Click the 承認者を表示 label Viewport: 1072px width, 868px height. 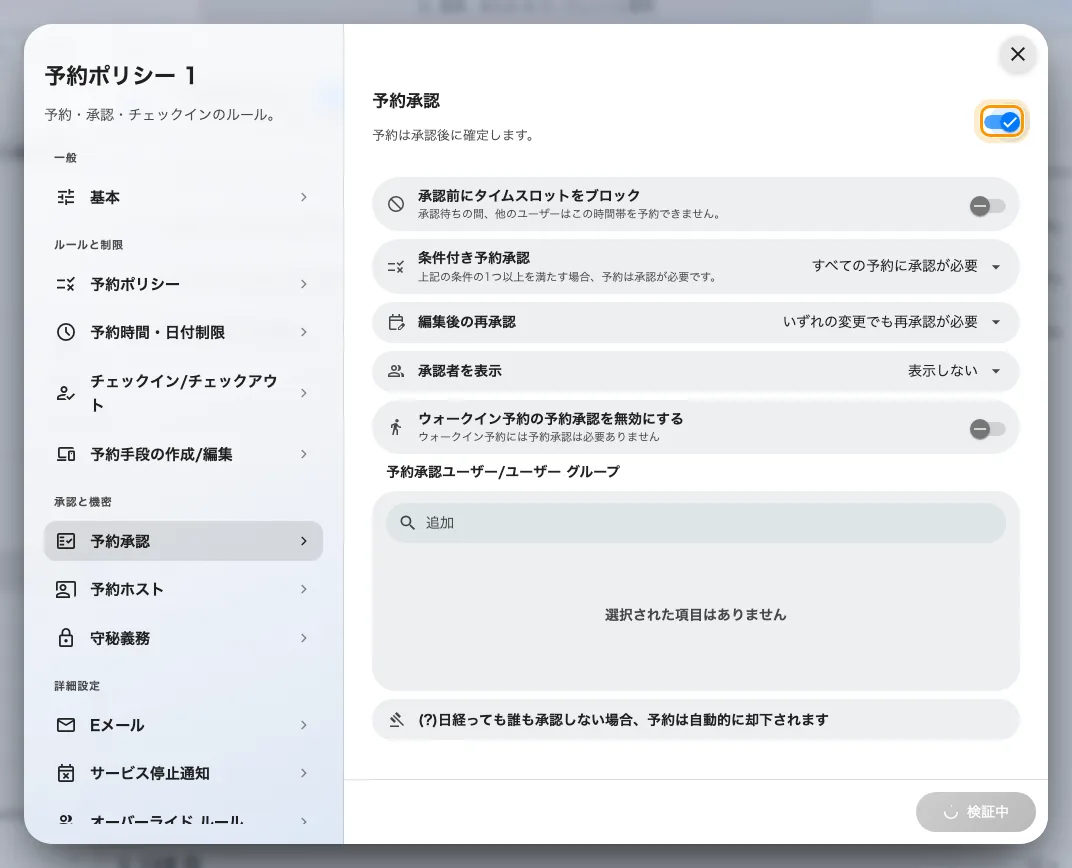[459, 371]
